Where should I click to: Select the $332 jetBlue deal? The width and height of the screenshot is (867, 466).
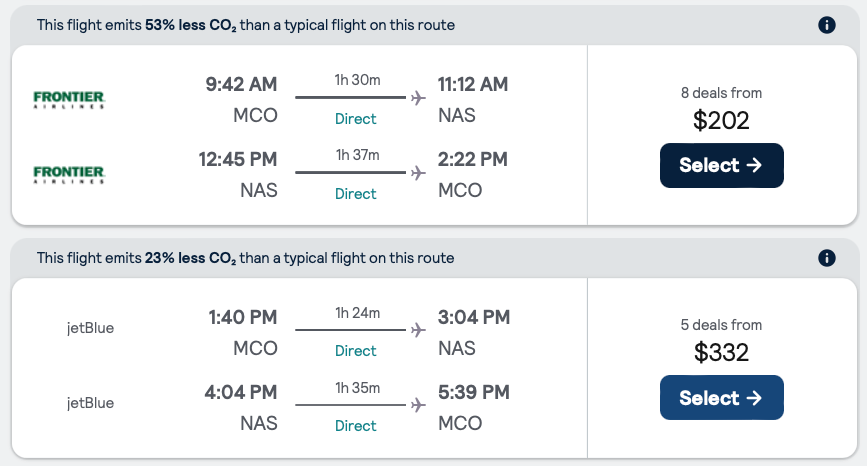coord(721,398)
